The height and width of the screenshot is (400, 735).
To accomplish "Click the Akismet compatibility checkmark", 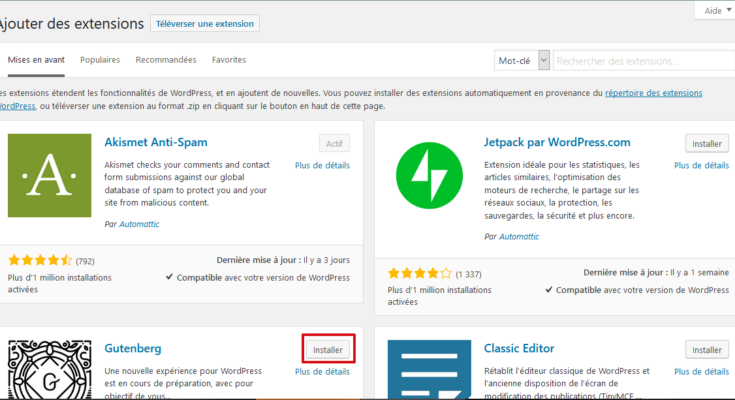I will (x=169, y=277).
